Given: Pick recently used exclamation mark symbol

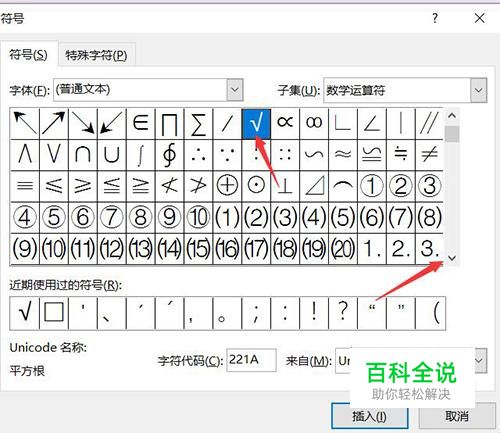Looking at the screenshot, I should tap(314, 313).
